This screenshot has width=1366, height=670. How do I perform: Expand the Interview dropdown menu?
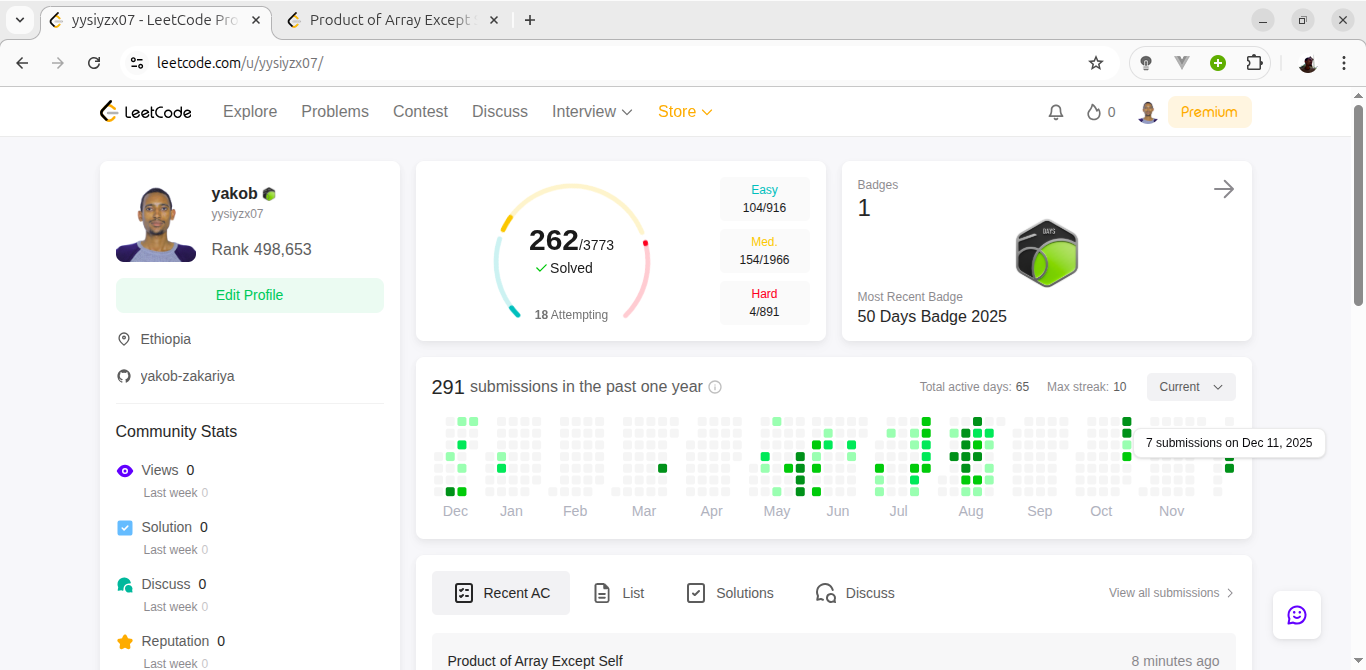coord(592,112)
